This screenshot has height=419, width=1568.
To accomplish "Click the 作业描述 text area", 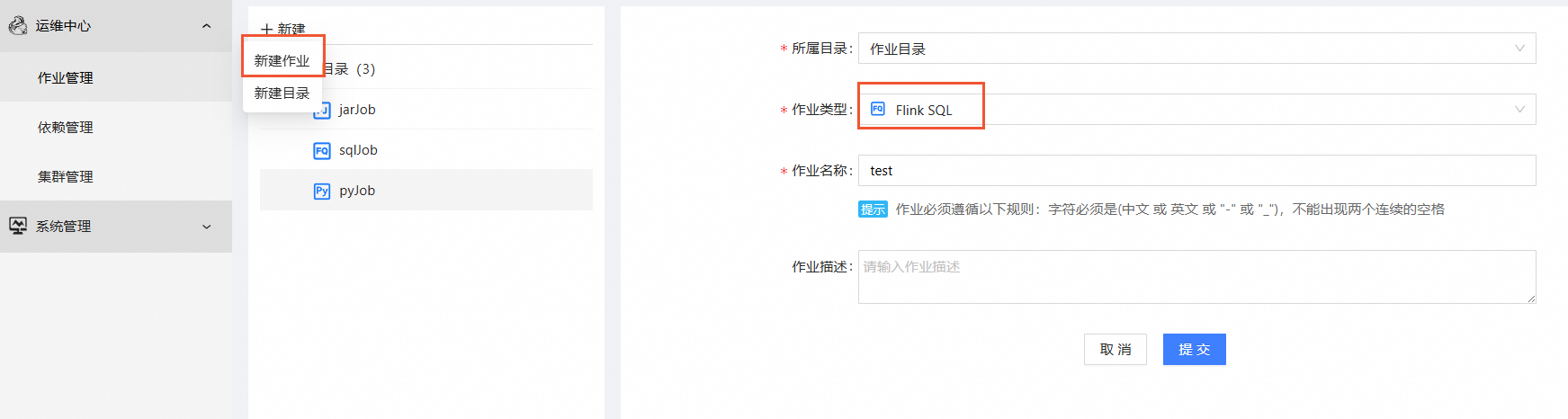I will (x=1196, y=277).
